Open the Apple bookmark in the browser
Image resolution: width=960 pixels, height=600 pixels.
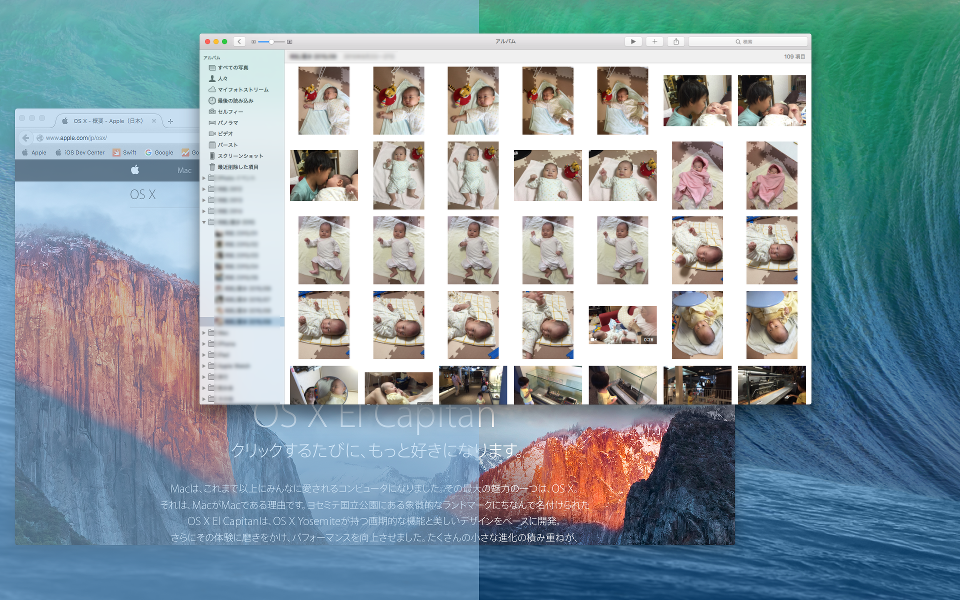(34, 152)
